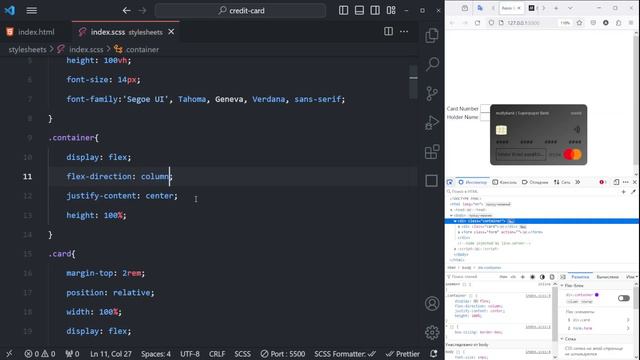Click the Ln 11, Col 27 status item
The height and width of the screenshot is (360, 640).
pos(111,354)
